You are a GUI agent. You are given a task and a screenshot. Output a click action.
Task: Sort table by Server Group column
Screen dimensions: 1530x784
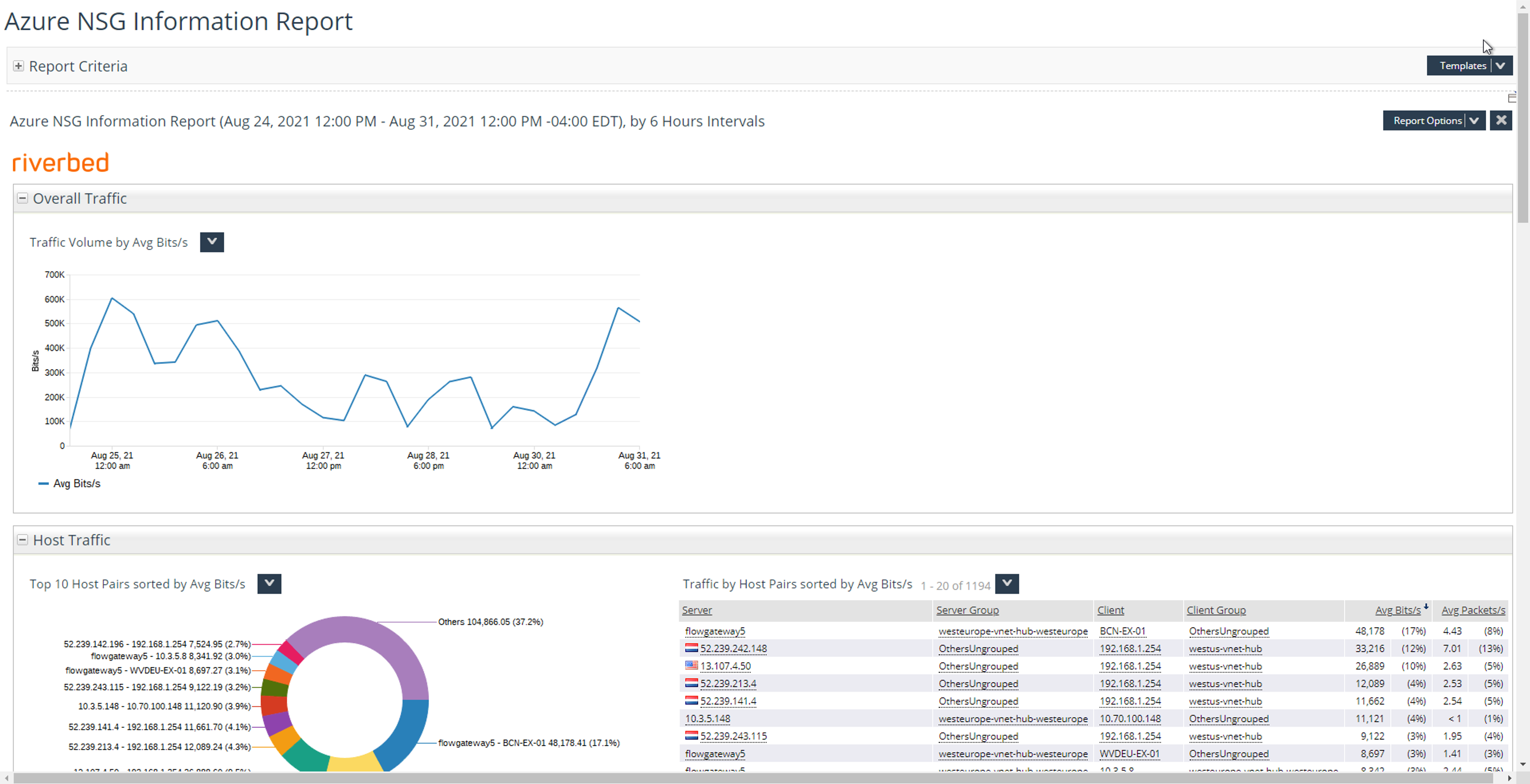coord(967,610)
